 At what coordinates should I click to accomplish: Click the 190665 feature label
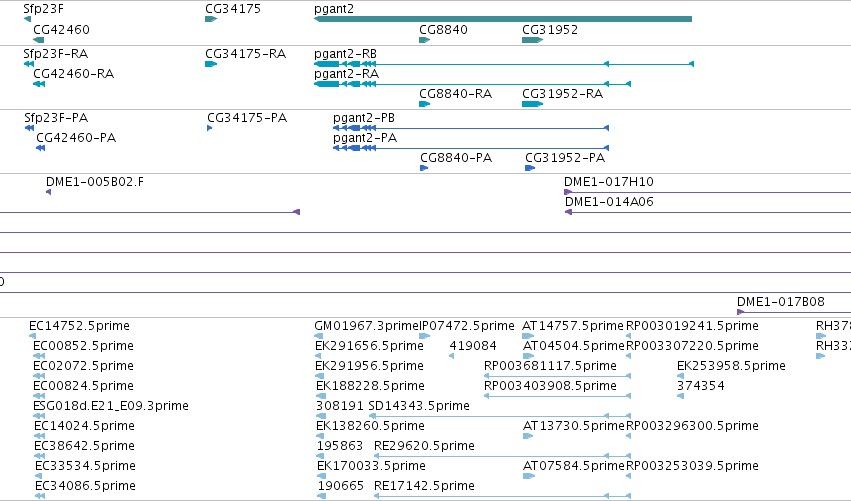(341, 486)
